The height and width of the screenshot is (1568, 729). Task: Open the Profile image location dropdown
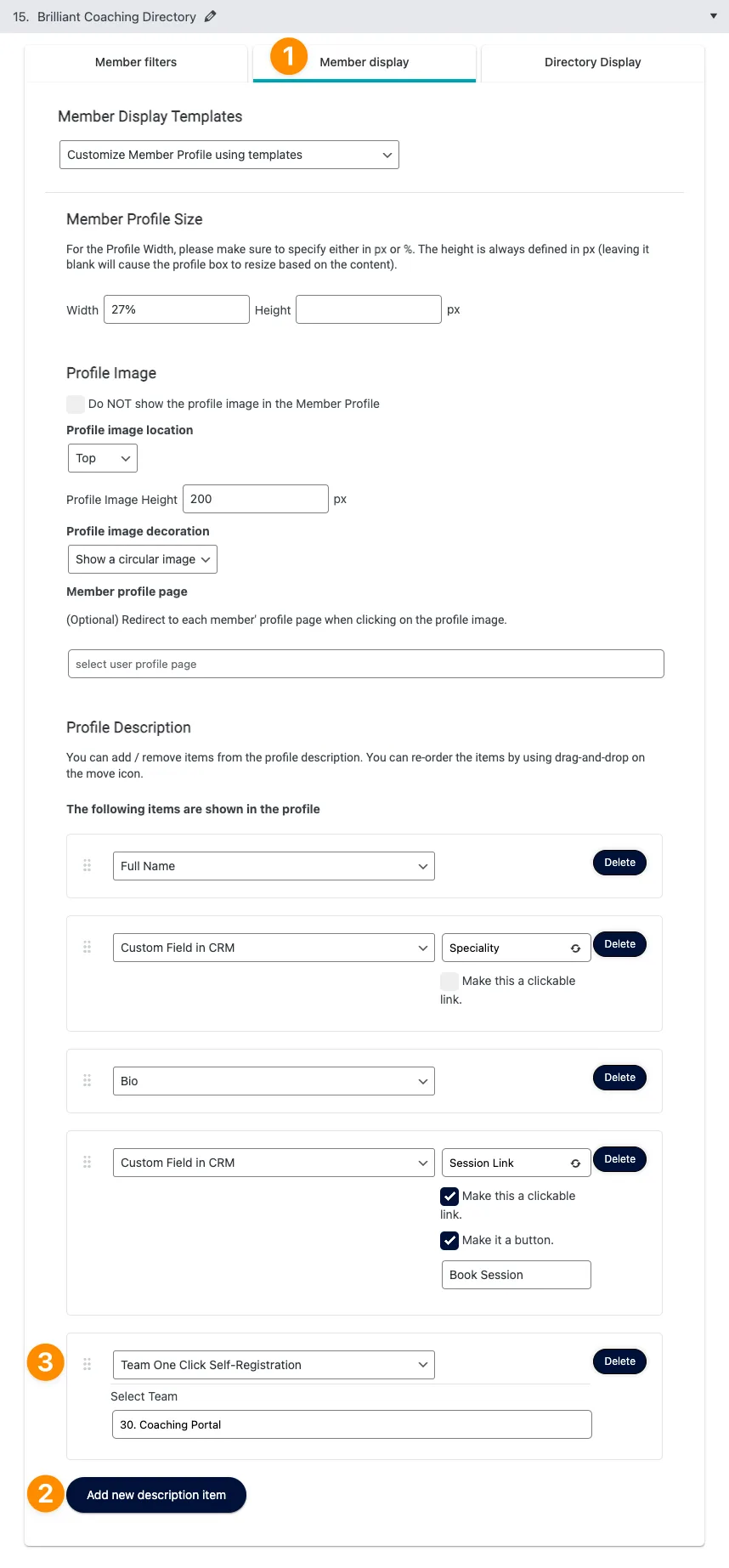102,457
